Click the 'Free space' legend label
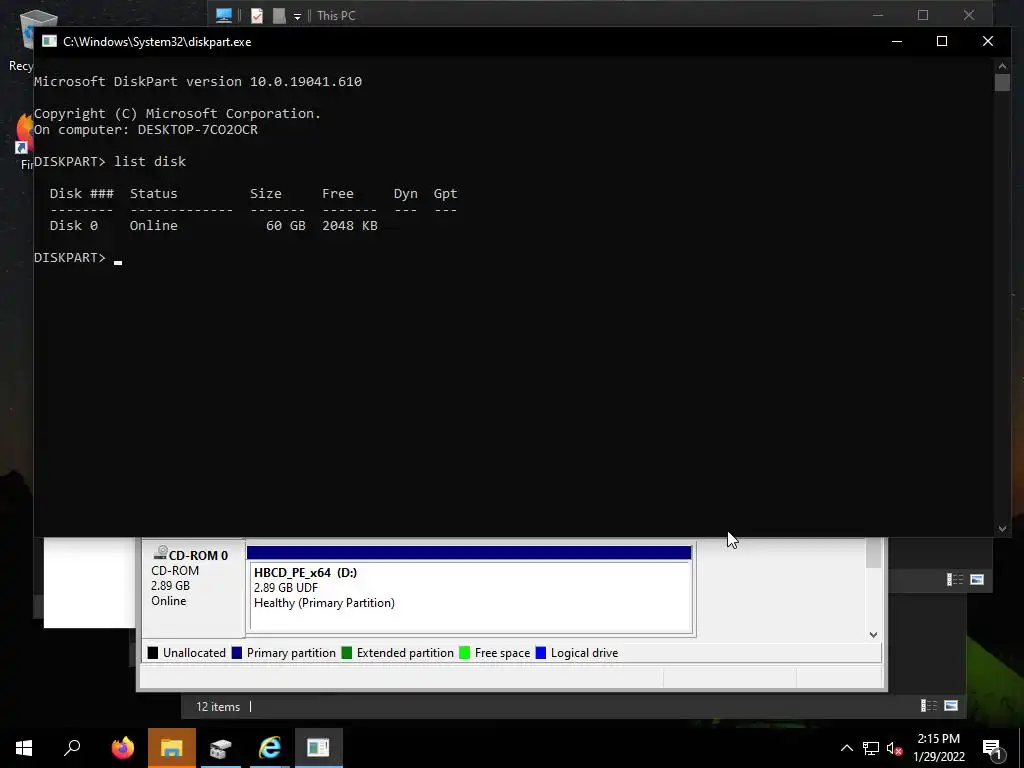The image size is (1024, 768). click(502, 653)
